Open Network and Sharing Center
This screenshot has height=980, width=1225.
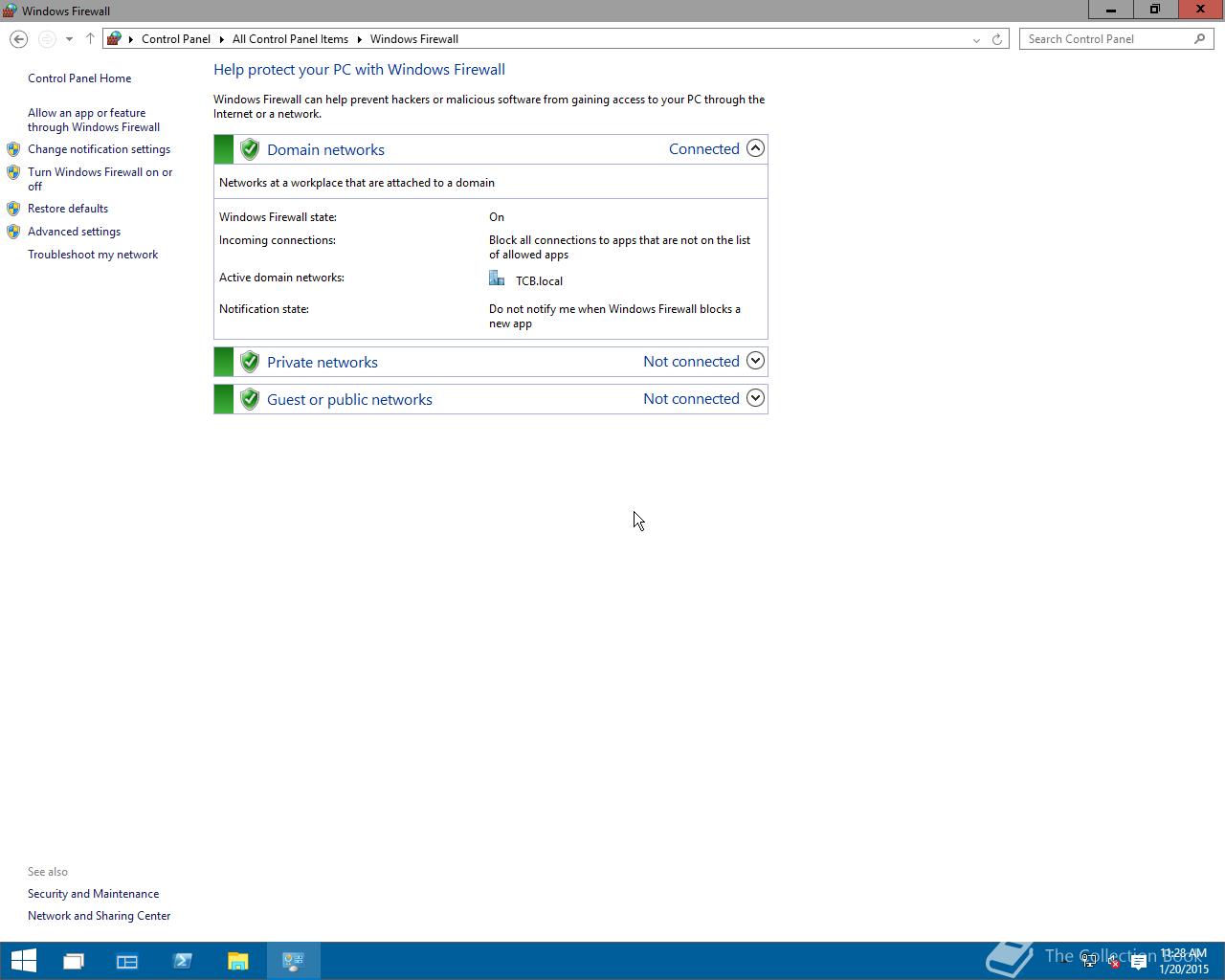point(99,916)
